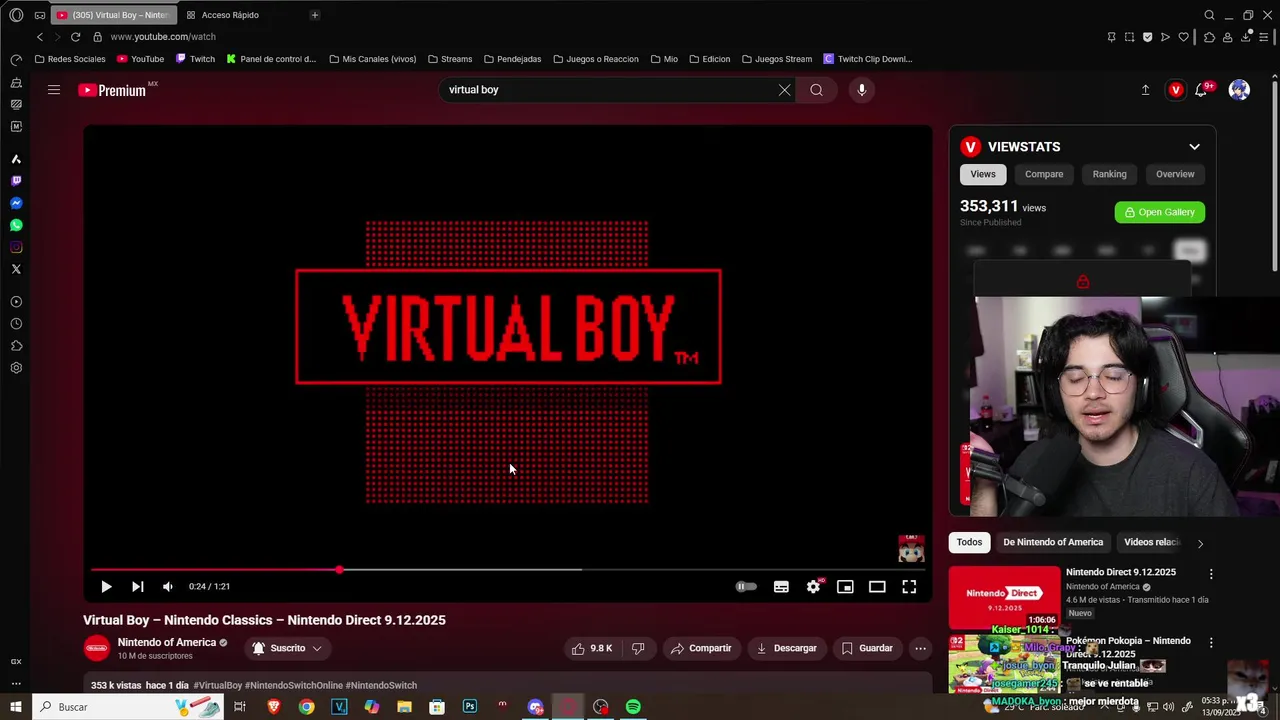Seek on the video progress bar
Screen dimensions: 1280x720
[507, 570]
